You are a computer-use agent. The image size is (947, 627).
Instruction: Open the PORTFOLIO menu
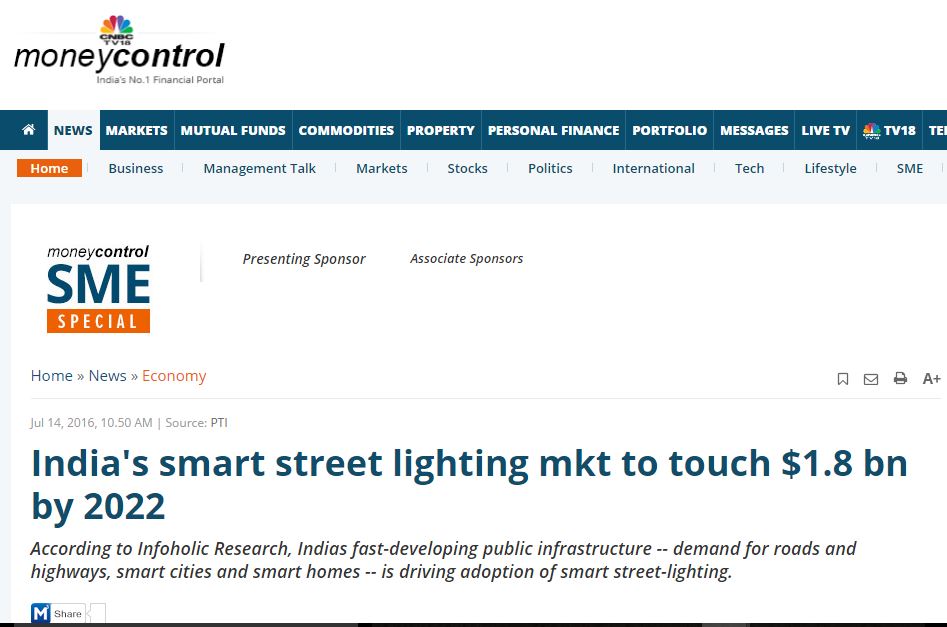(670, 130)
